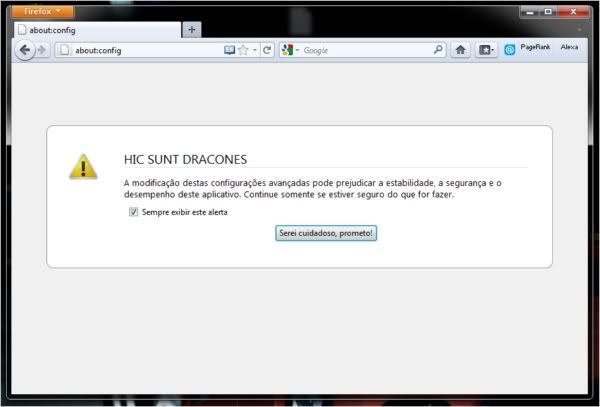The width and height of the screenshot is (600, 407).
Task: Click the 'Serei cuidadoso, prometo!' button
Action: (x=326, y=233)
